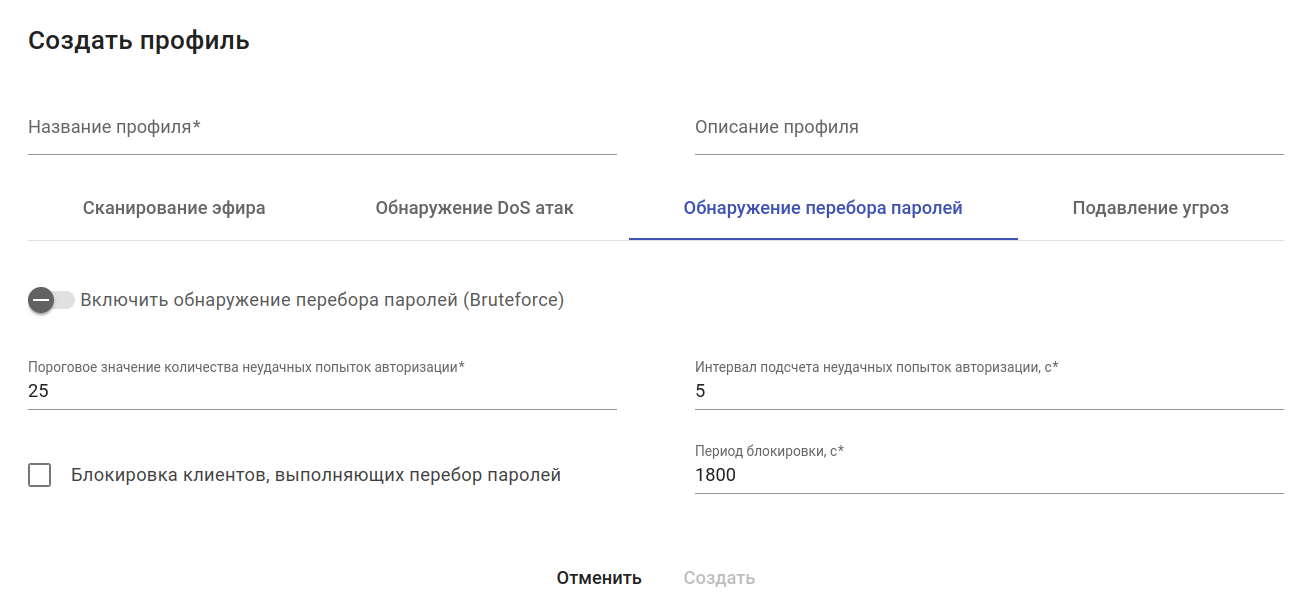Click the 'Блокировка клиентов, выполняющих перебор паролей' label
This screenshot has height=610, width=1312.
[316, 475]
